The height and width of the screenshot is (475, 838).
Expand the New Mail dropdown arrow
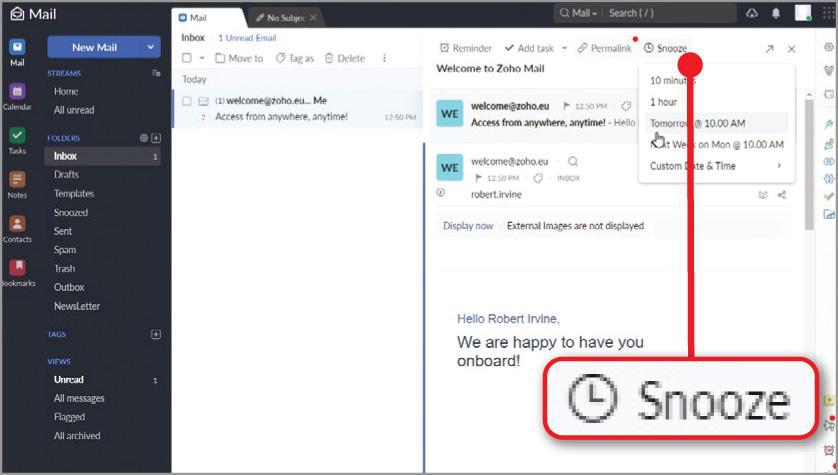[151, 47]
